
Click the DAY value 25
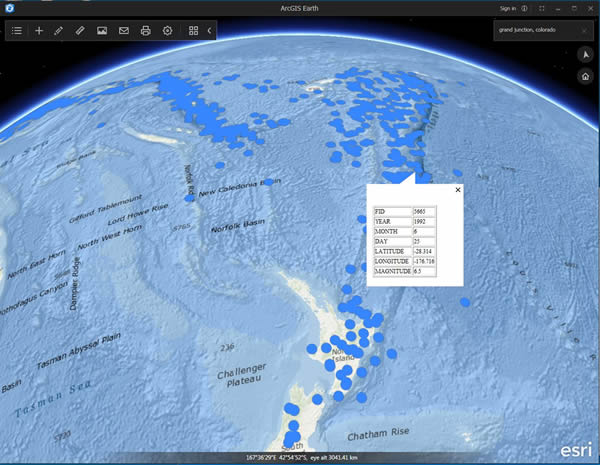[424, 241]
